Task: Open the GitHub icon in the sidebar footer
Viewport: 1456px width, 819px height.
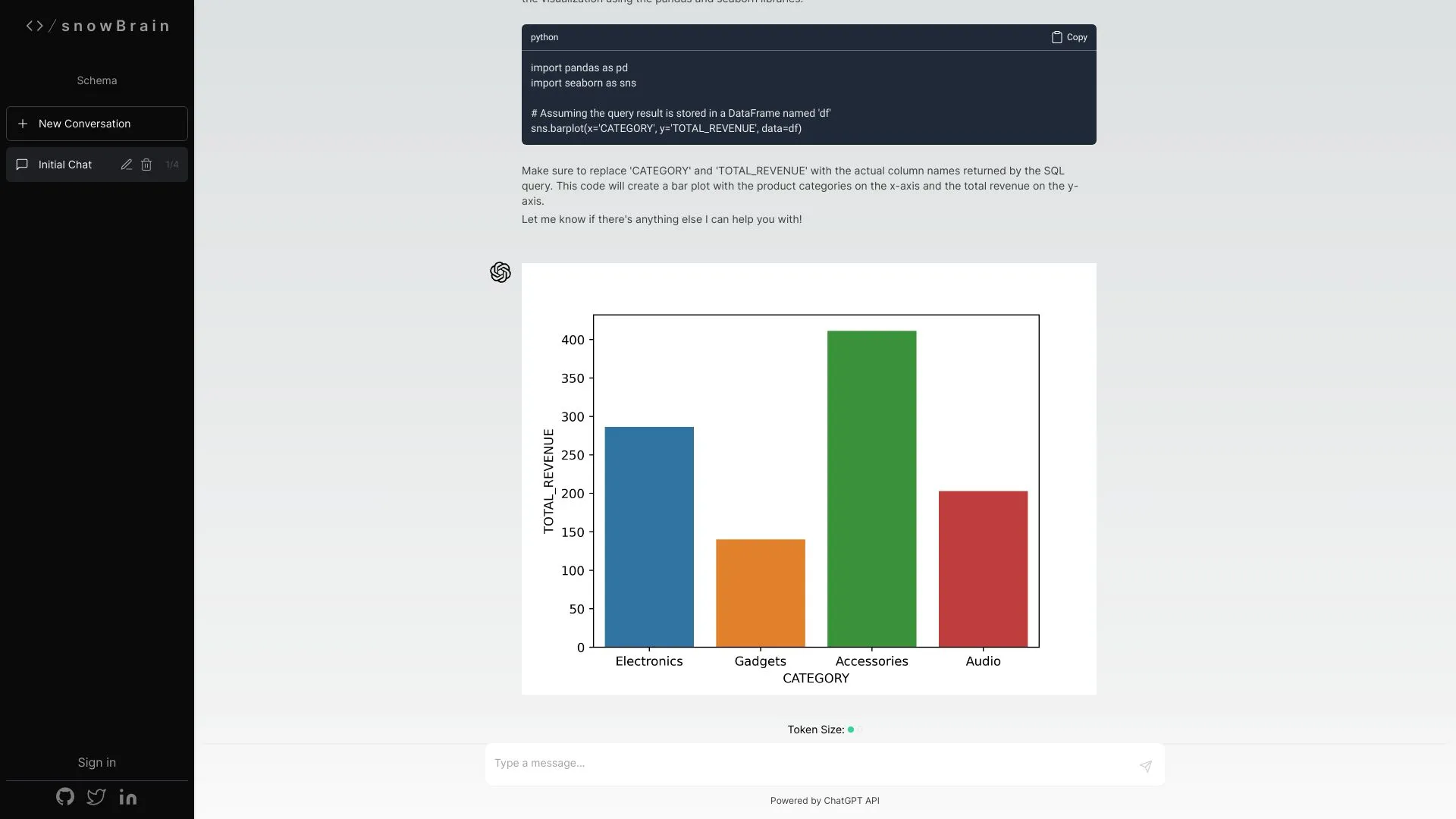Action: coord(64,796)
